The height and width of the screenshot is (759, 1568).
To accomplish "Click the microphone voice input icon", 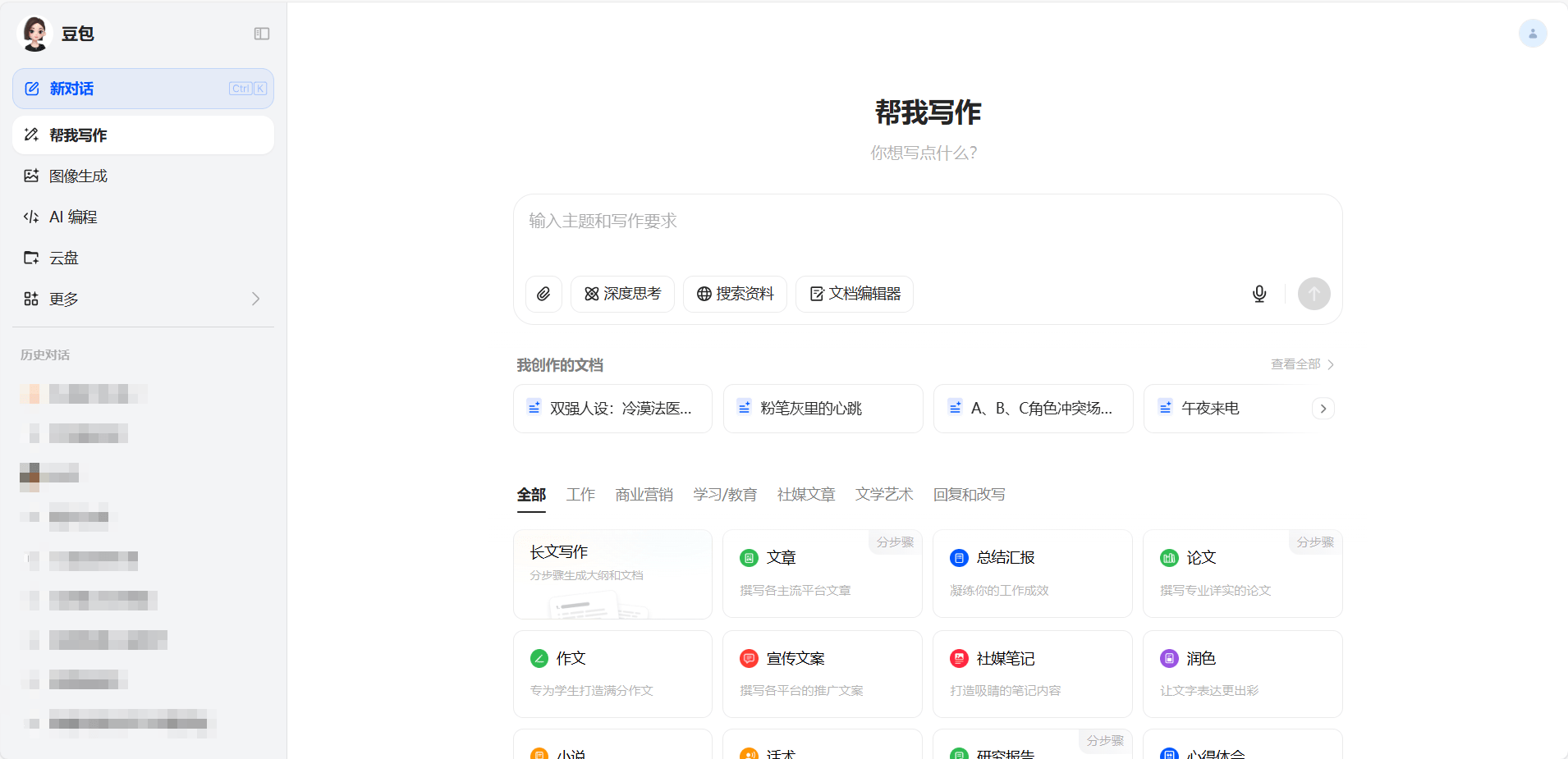I will click(x=1259, y=294).
